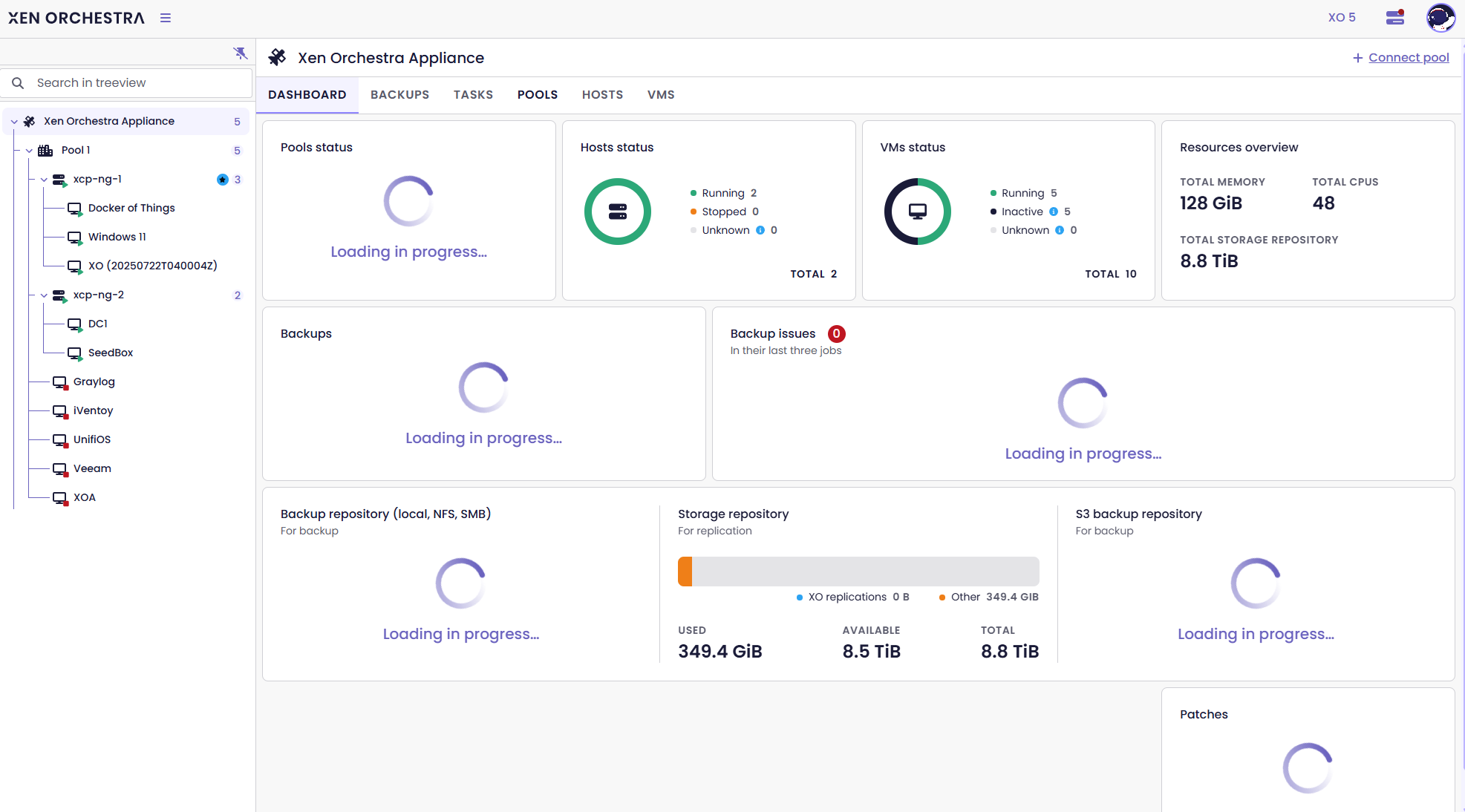The height and width of the screenshot is (812, 1465).
Task: Open the Hosts tab
Action: [x=603, y=95]
